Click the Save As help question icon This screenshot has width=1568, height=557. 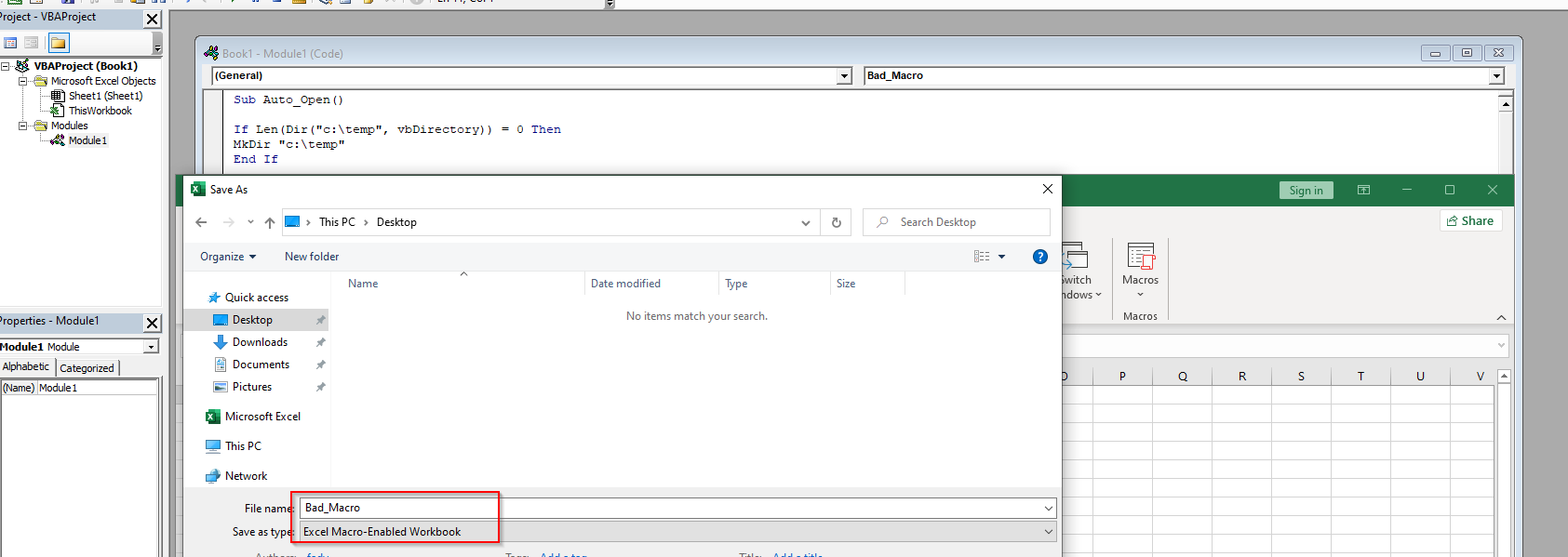[1040, 257]
